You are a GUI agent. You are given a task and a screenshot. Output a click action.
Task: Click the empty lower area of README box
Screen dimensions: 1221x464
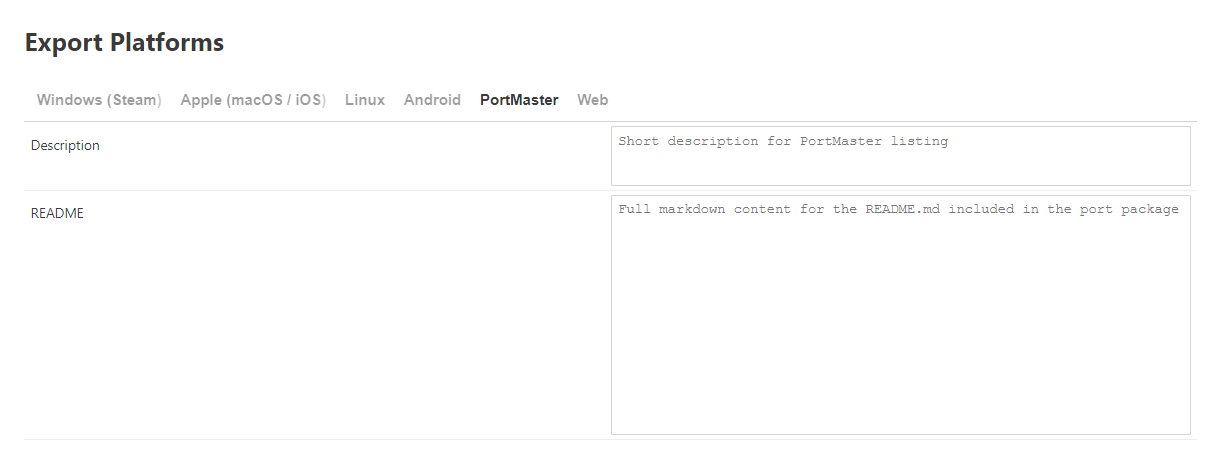(900, 380)
